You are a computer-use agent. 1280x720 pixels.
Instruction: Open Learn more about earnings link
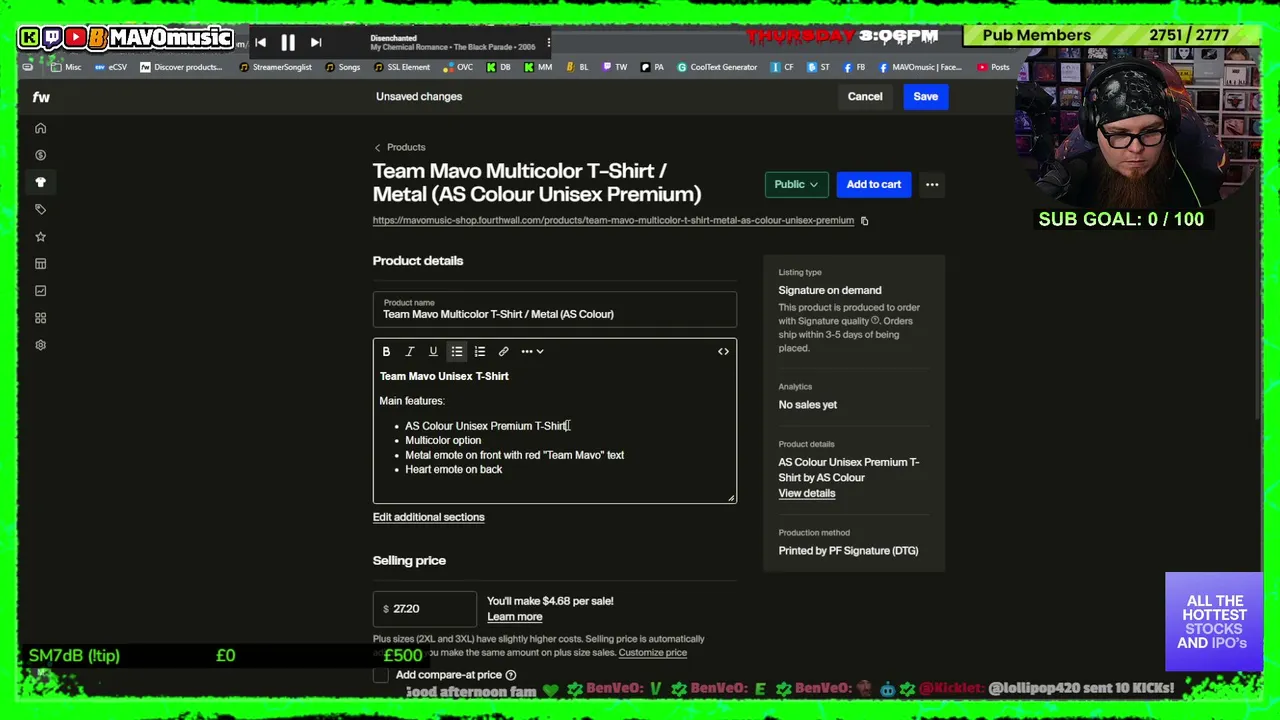click(515, 617)
